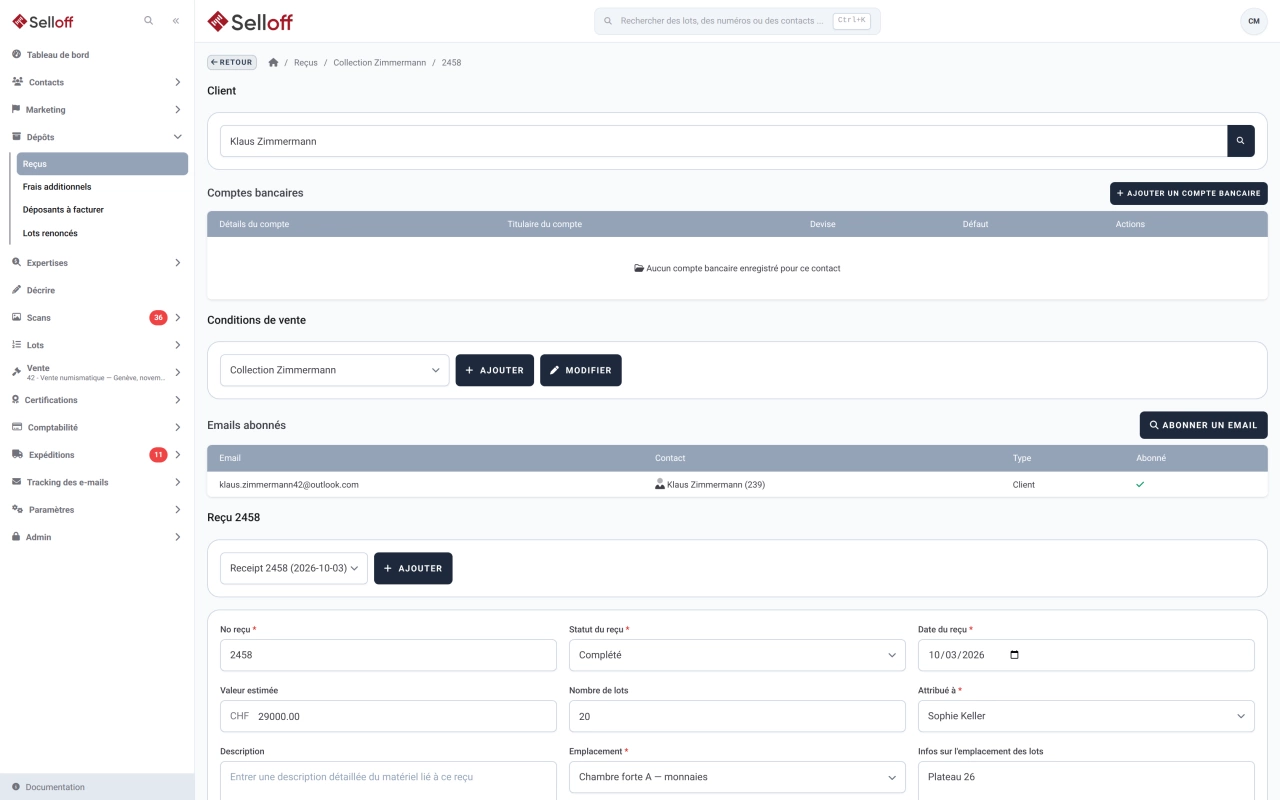Click the Abonner un email button
1280x800 pixels.
pyautogui.click(x=1204, y=425)
